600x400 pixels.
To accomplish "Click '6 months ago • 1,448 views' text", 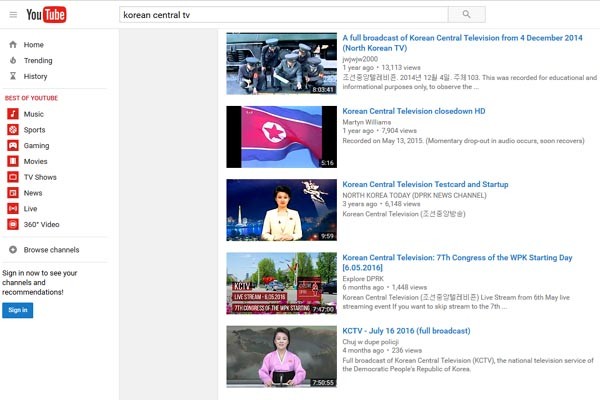I will (x=385, y=287).
